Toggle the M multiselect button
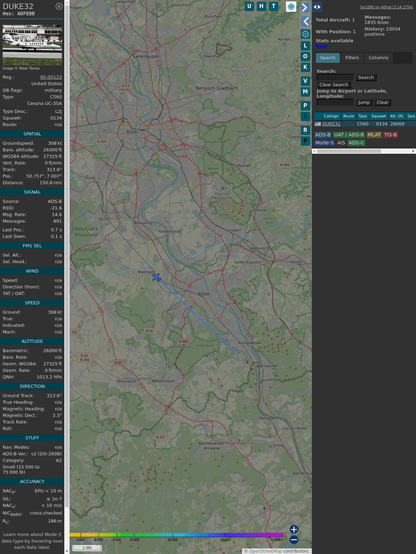Screen dimensions: 416x554 click(305, 92)
